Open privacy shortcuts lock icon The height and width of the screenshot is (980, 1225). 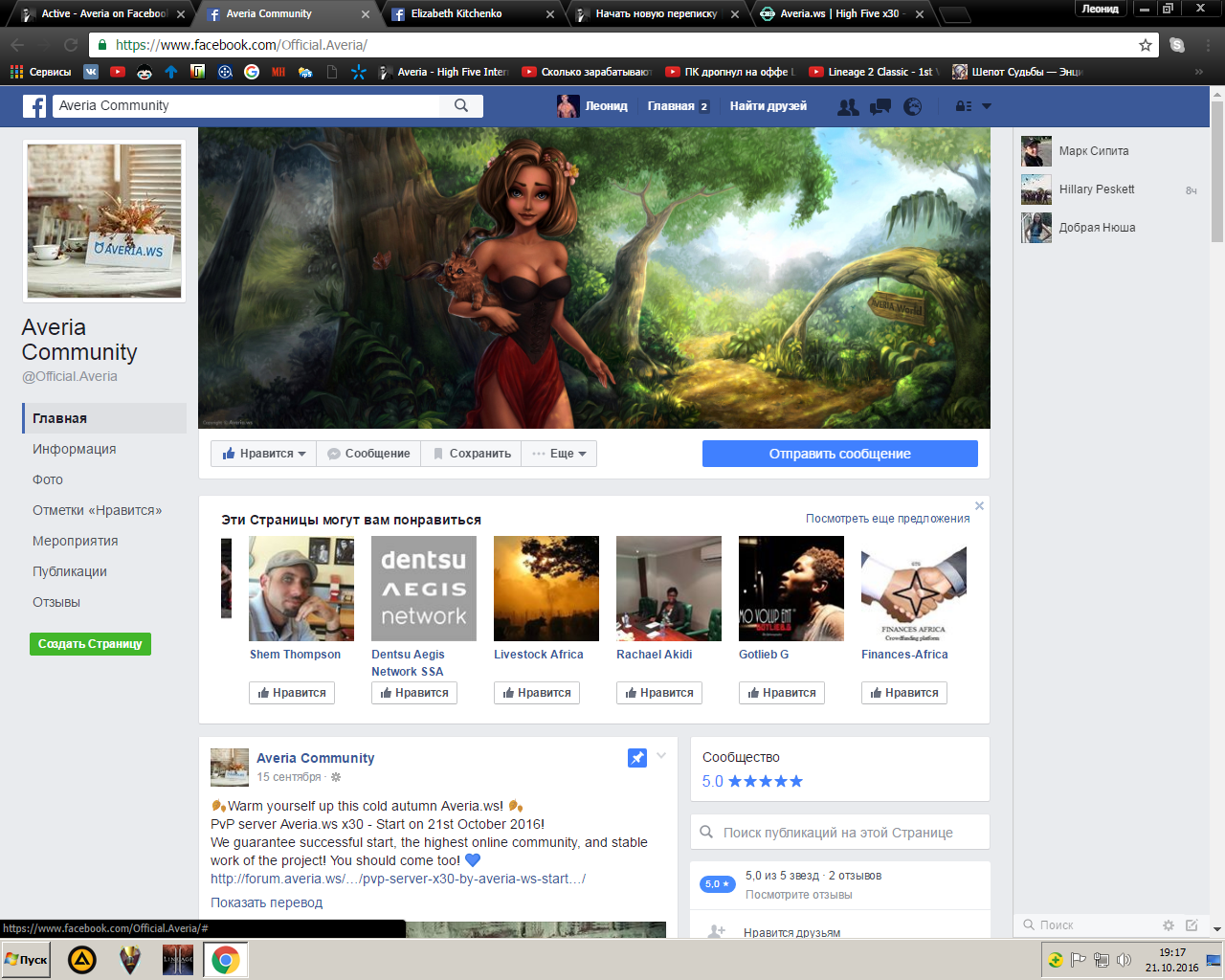pos(964,106)
